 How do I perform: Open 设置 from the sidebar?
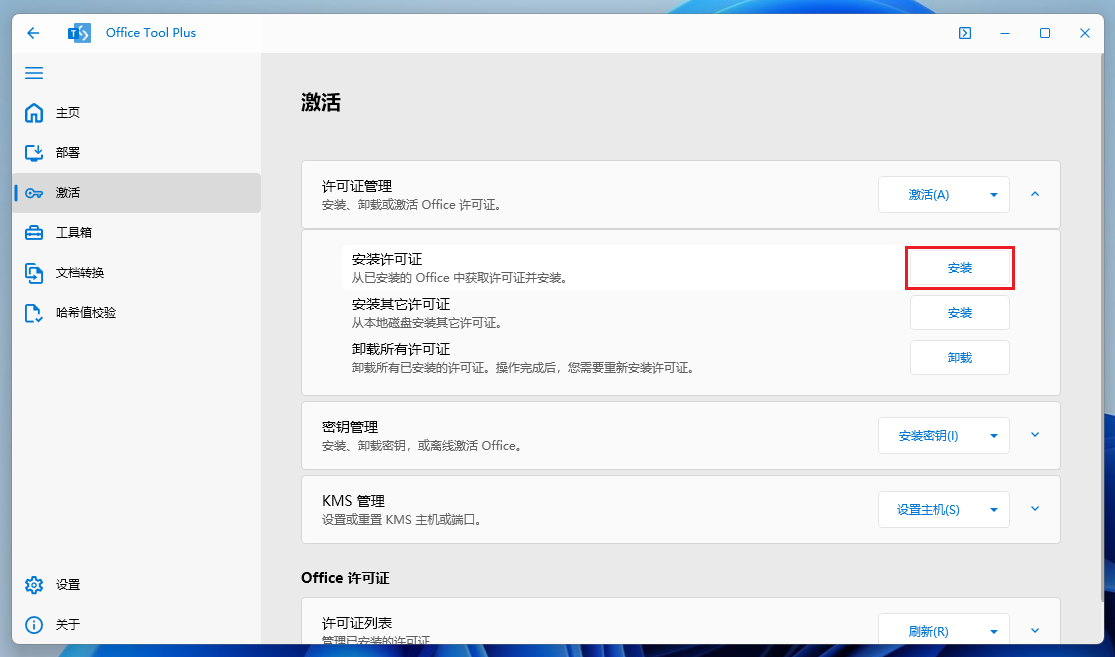[x=137, y=584]
